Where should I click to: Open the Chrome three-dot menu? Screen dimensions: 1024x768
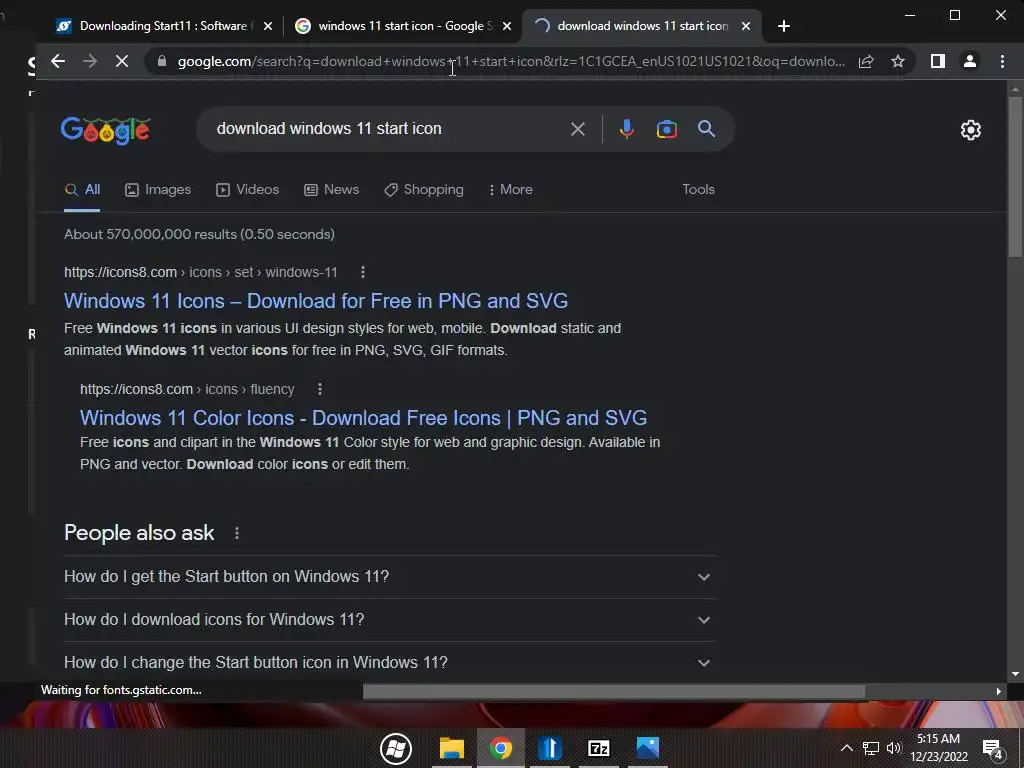pos(1002,61)
